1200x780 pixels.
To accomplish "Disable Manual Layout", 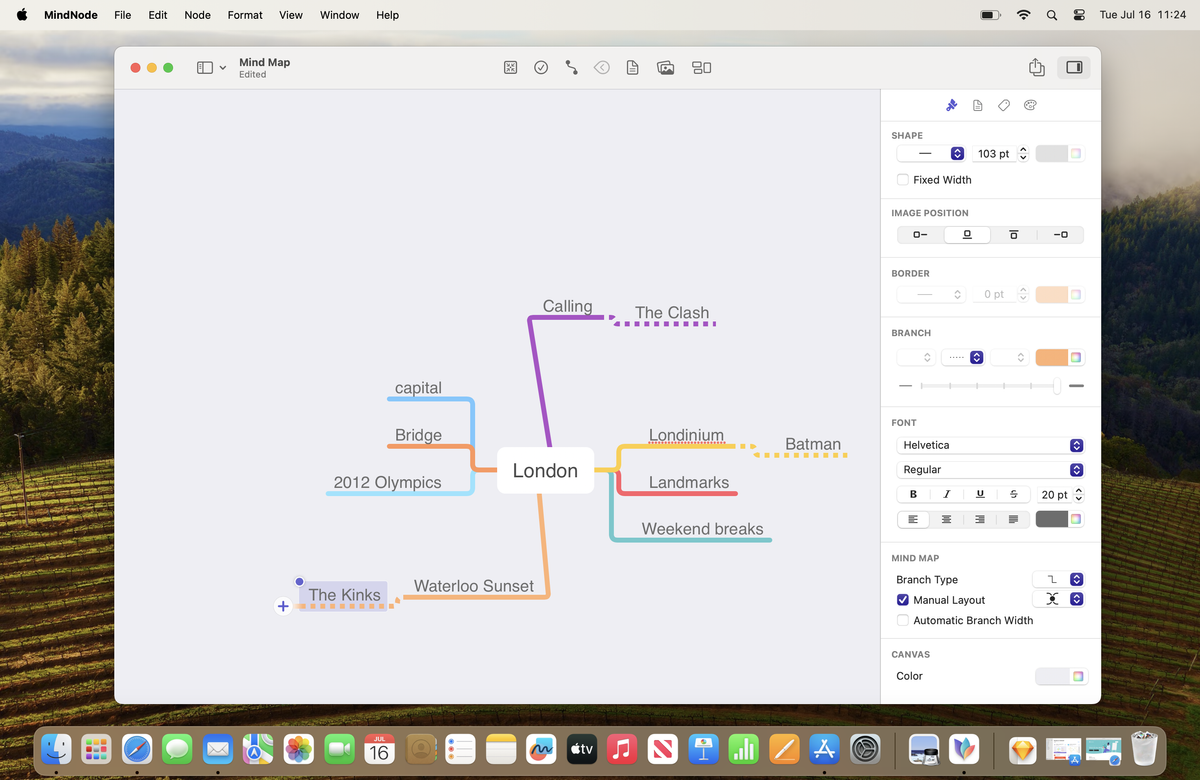I will coord(903,600).
